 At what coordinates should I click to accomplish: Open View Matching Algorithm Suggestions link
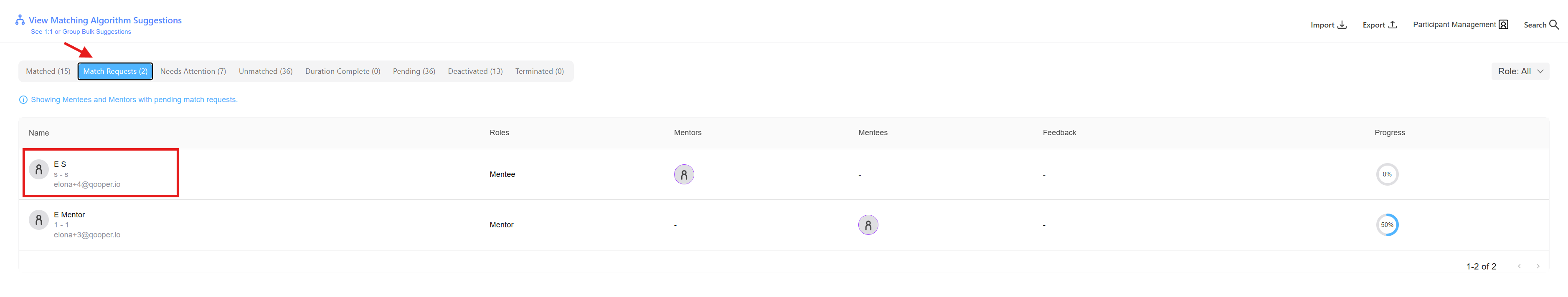105,21
